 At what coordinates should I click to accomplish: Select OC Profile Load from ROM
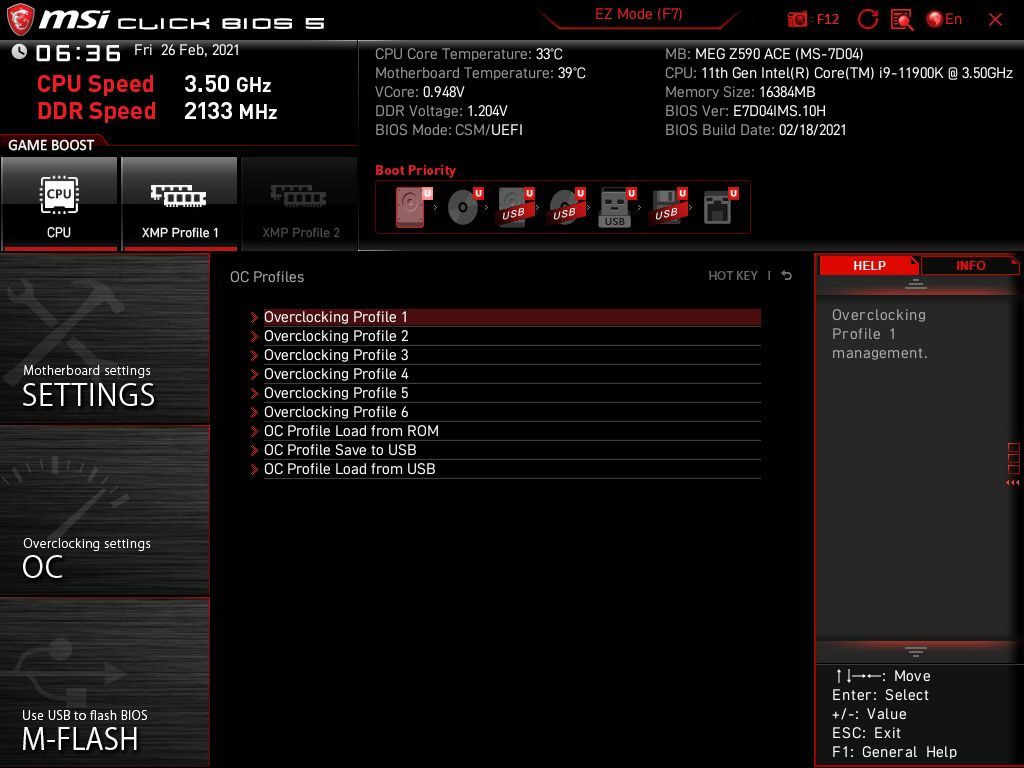click(x=512, y=431)
